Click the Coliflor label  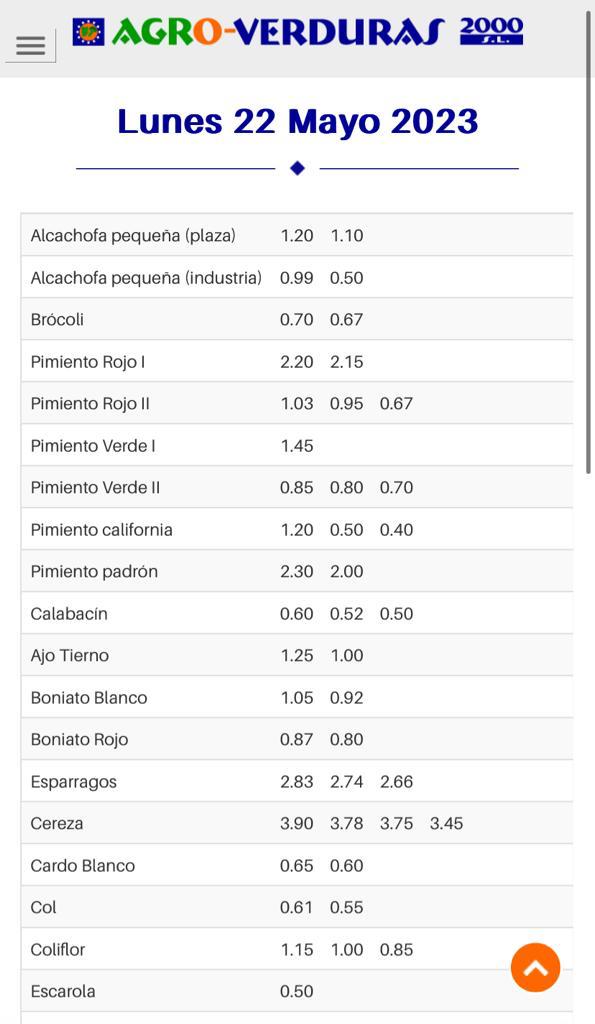point(58,950)
